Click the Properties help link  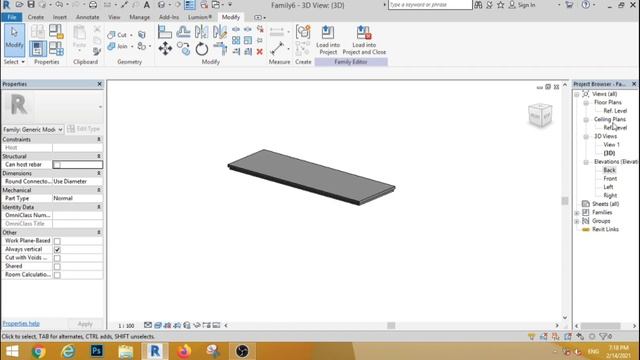(21, 324)
